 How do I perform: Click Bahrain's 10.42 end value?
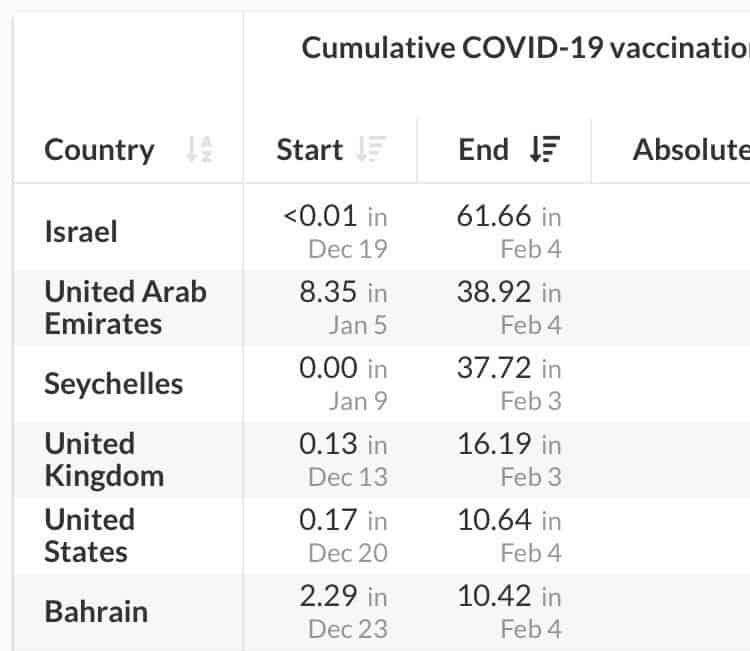(x=494, y=596)
